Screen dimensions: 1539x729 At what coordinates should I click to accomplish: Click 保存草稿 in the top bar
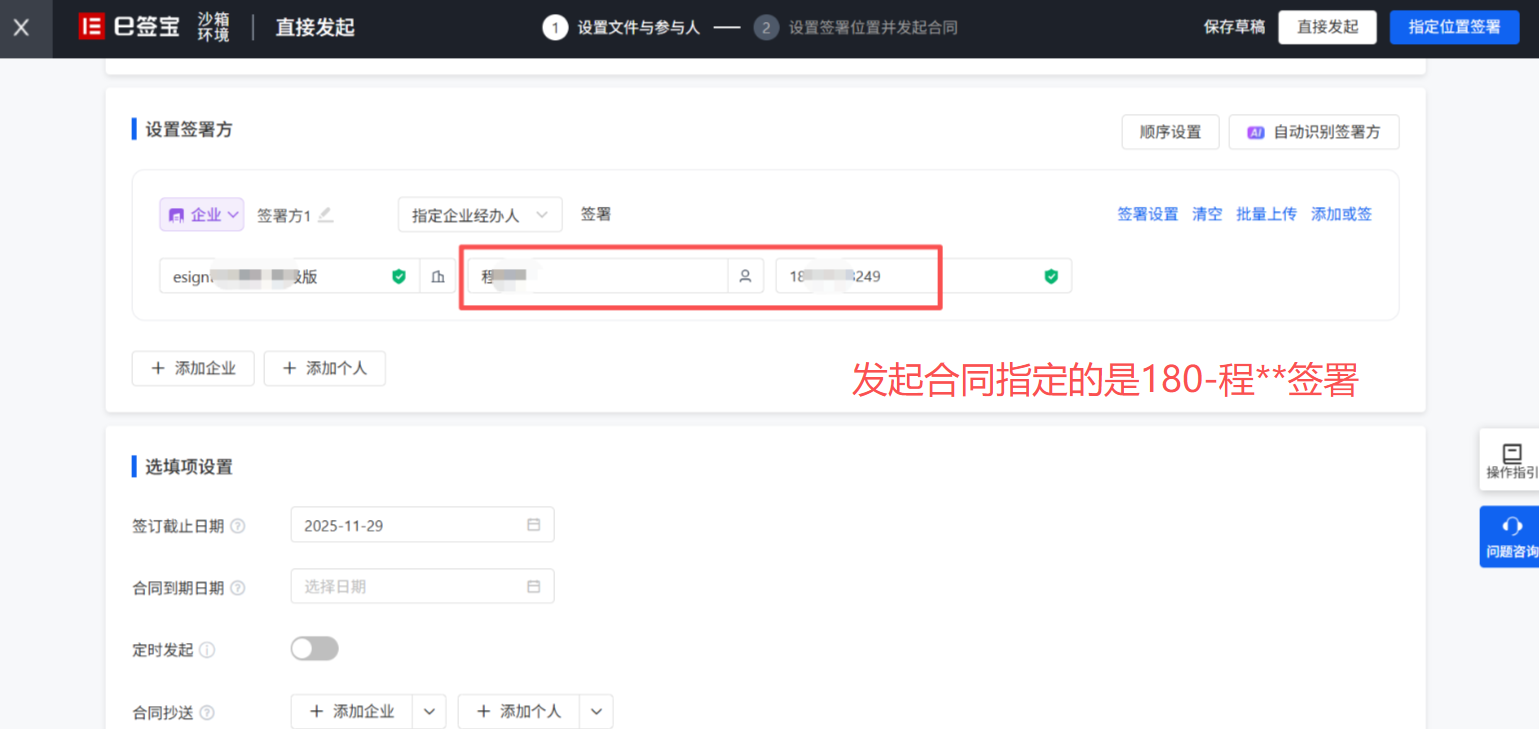tap(1234, 27)
